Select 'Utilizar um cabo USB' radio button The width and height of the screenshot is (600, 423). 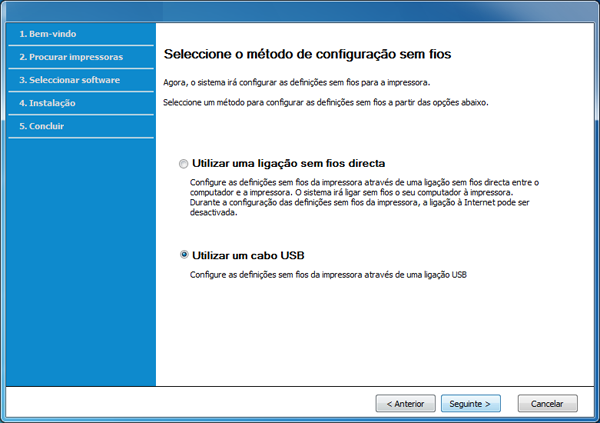coord(184,255)
